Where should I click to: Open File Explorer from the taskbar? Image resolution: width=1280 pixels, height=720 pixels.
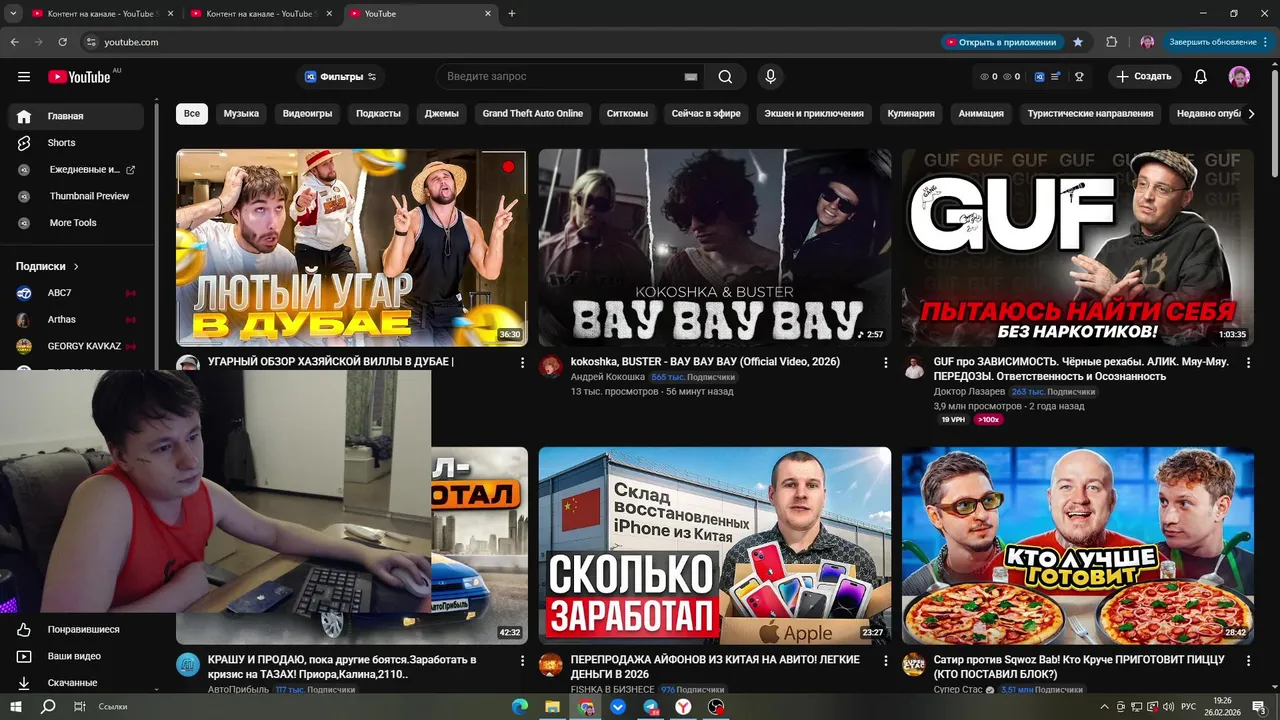(552, 706)
